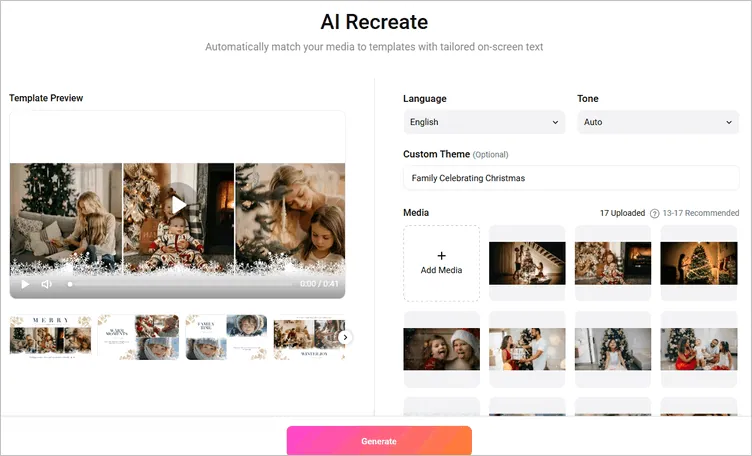Play the template preview video

pyautogui.click(x=25, y=284)
